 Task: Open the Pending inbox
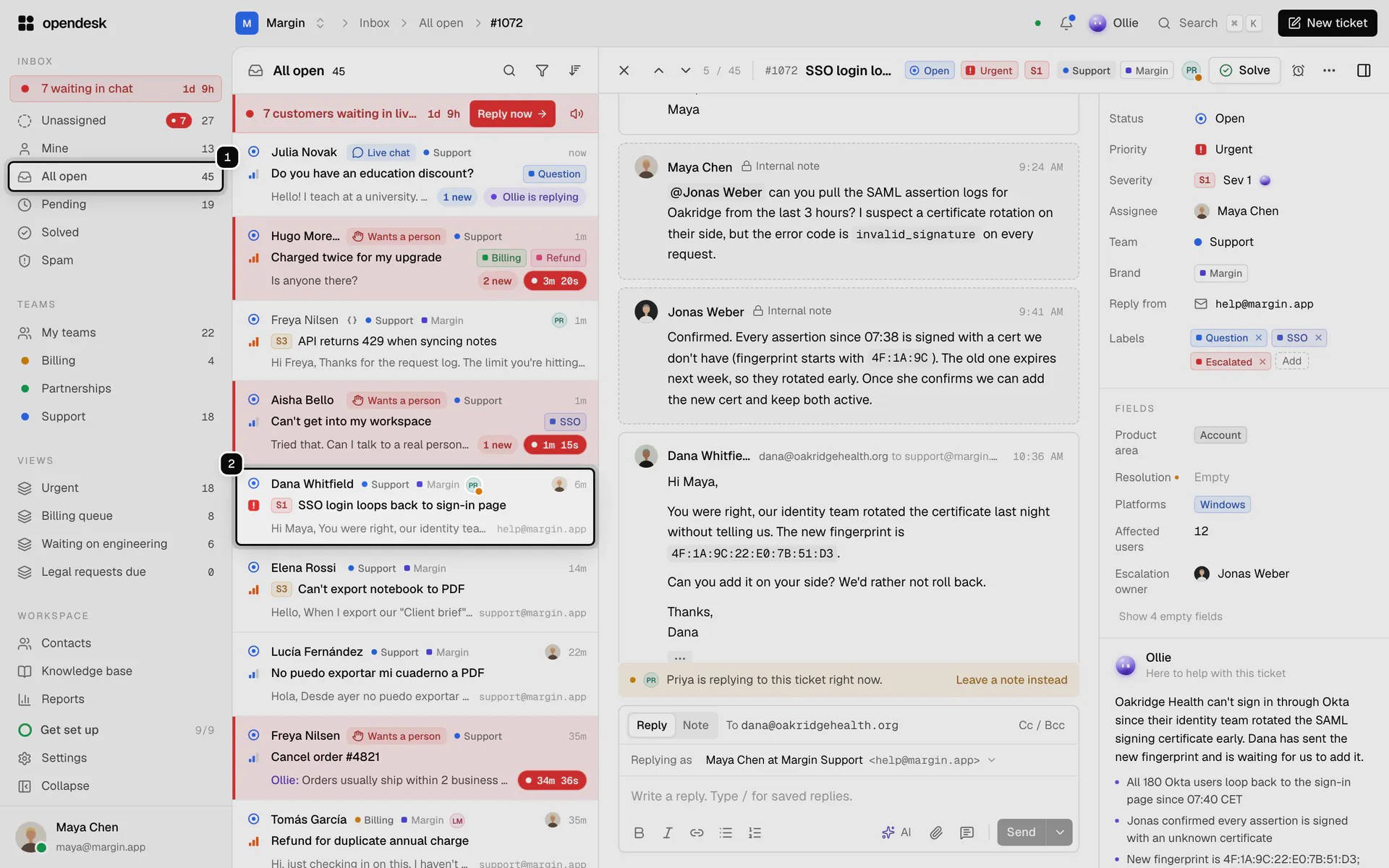(116, 205)
